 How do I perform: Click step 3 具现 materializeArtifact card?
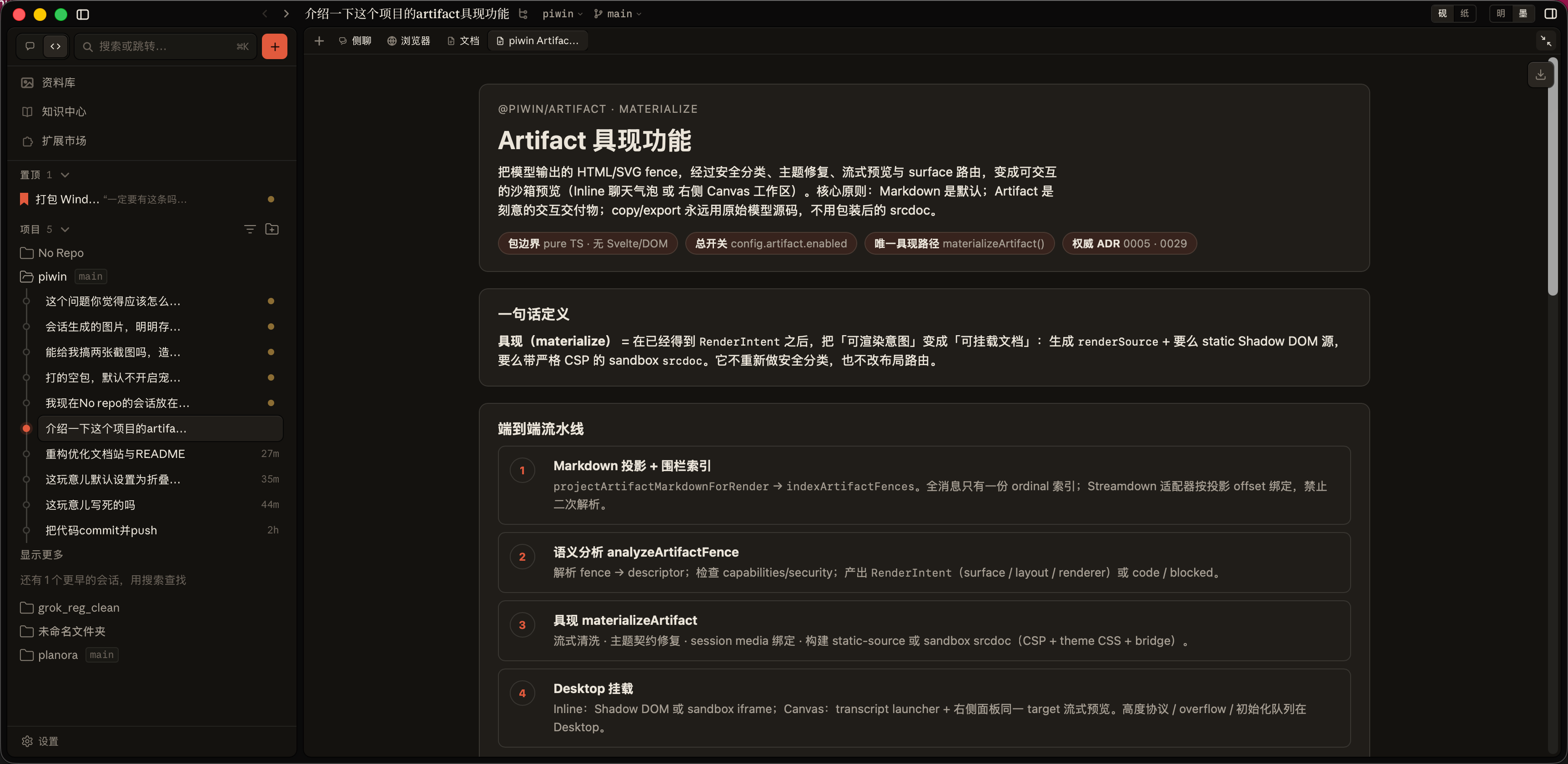924,631
